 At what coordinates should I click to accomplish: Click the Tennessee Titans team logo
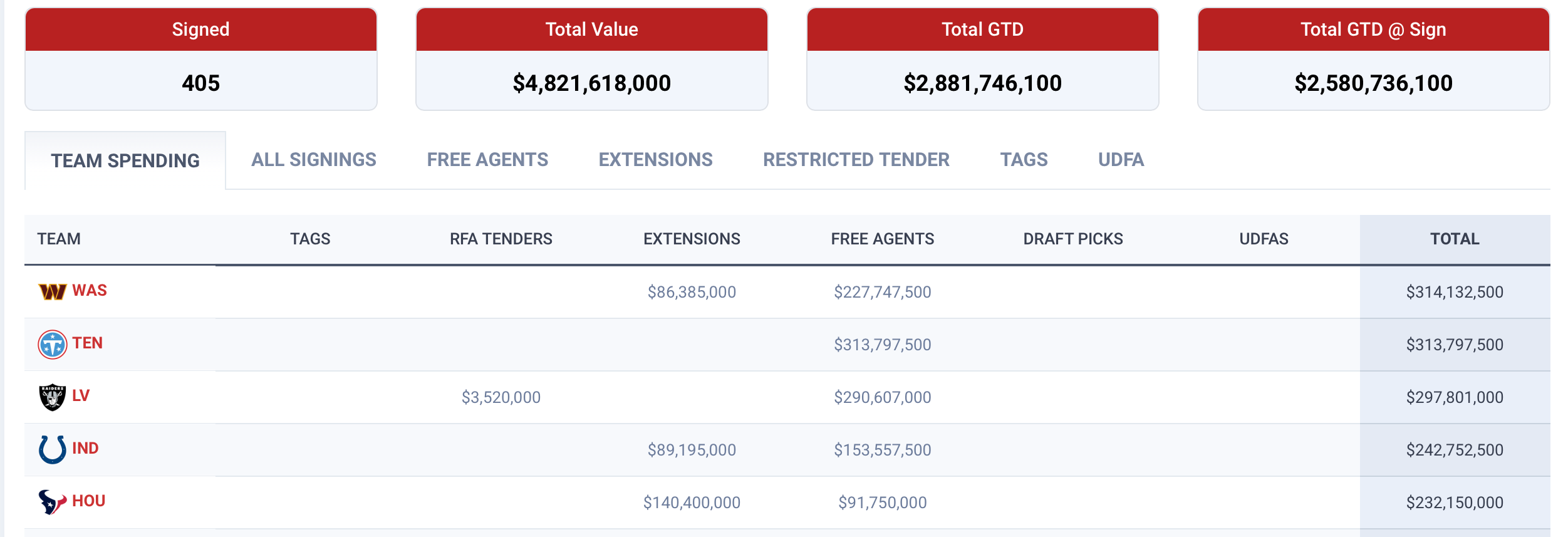click(52, 344)
